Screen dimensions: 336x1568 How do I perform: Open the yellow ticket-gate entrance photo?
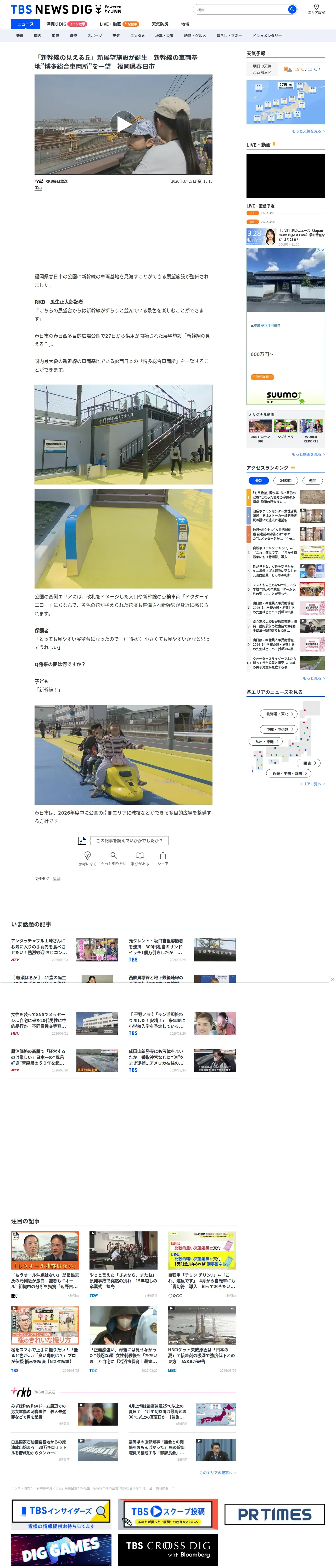tap(123, 539)
